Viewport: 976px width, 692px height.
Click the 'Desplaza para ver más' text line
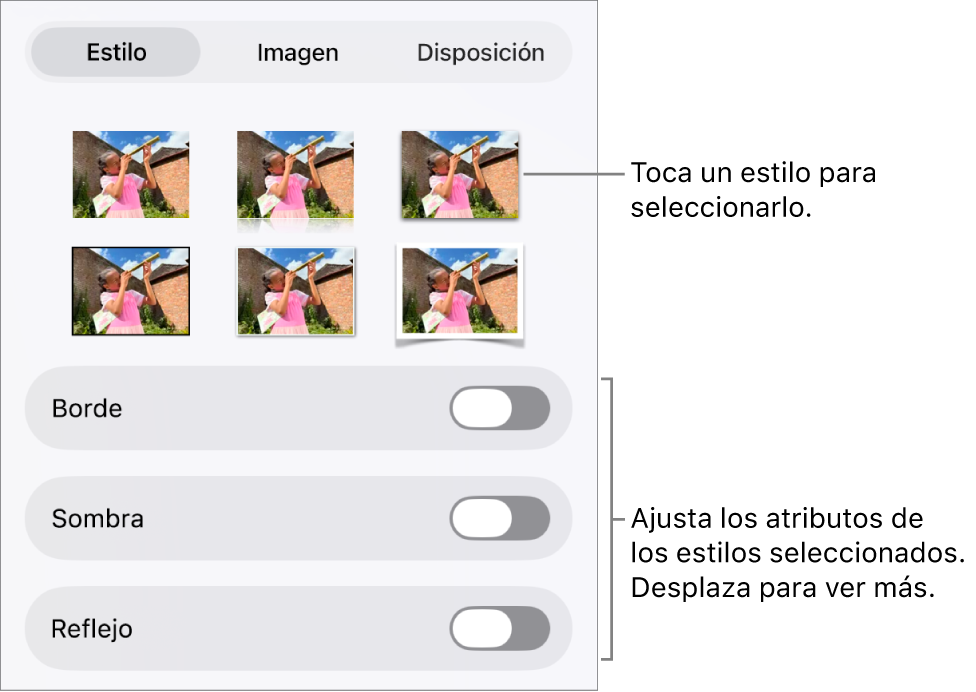point(783,587)
